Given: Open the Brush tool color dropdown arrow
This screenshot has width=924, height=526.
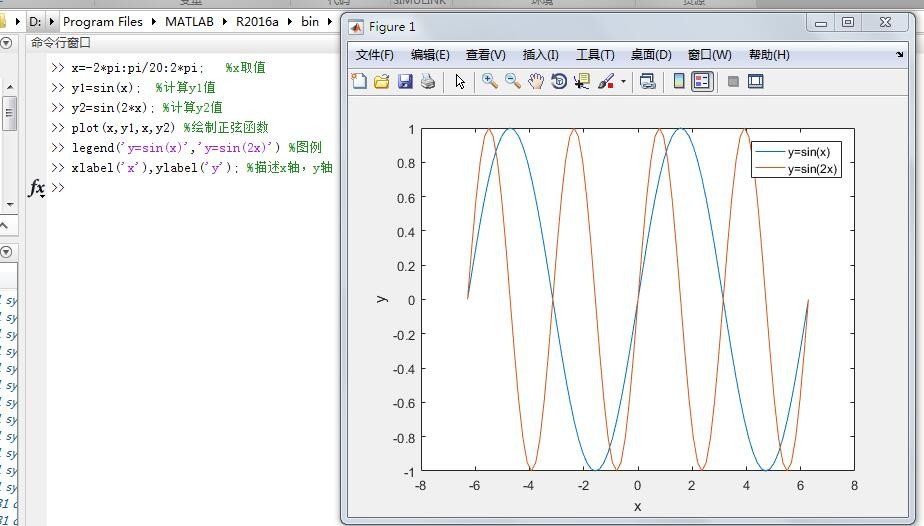Looking at the screenshot, I should [623, 82].
